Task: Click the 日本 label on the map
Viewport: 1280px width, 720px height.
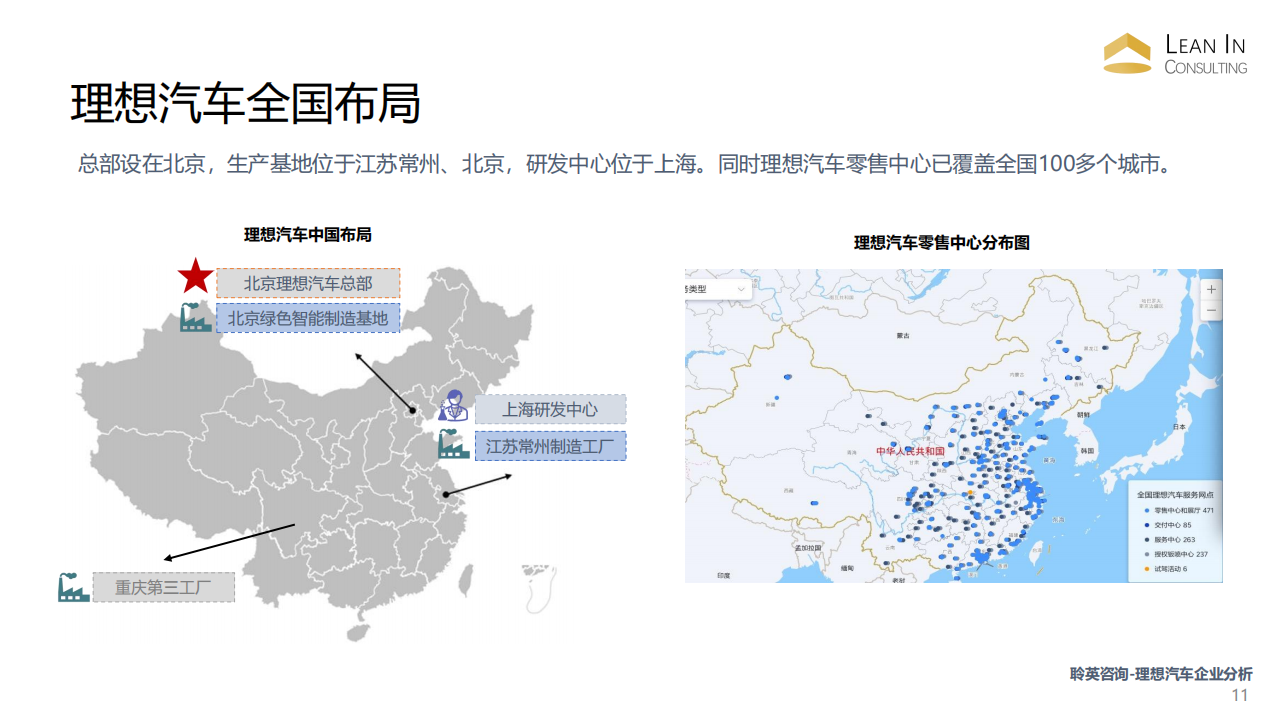Action: [x=1179, y=428]
